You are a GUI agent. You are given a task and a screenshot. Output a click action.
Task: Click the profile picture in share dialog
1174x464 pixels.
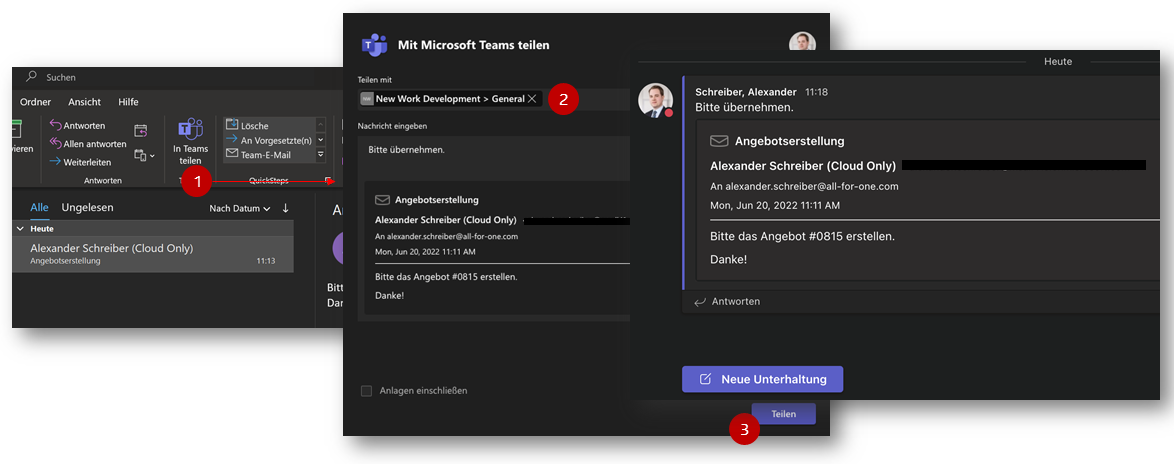[802, 41]
